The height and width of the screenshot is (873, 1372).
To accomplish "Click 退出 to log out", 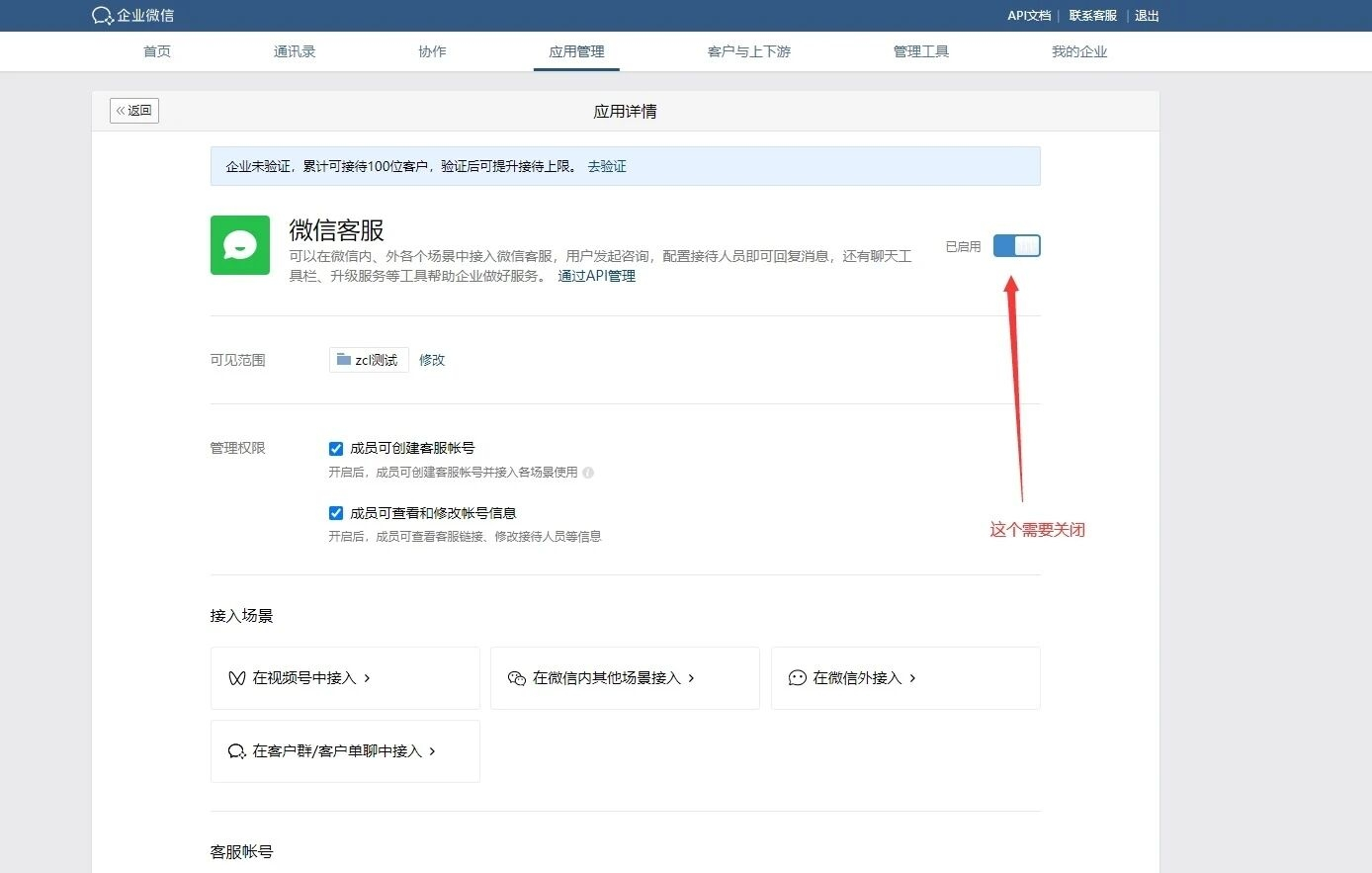I will (x=1147, y=16).
